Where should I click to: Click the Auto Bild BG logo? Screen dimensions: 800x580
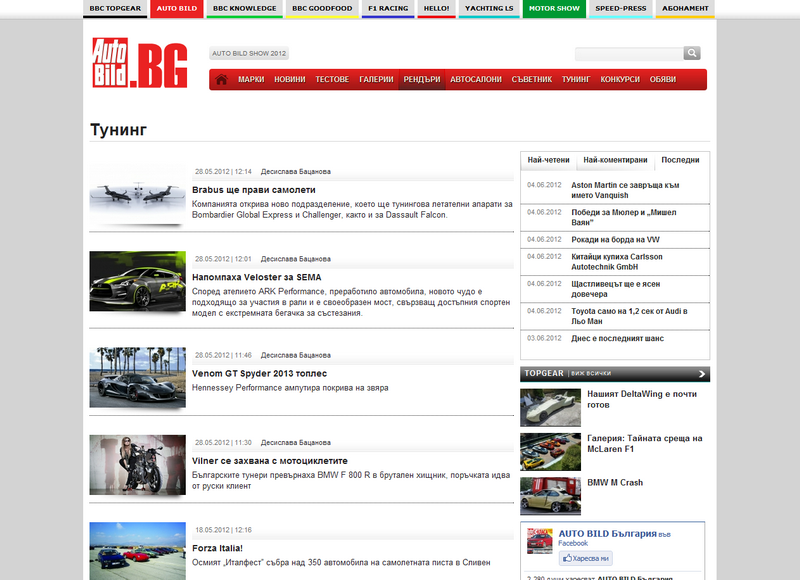click(x=140, y=63)
